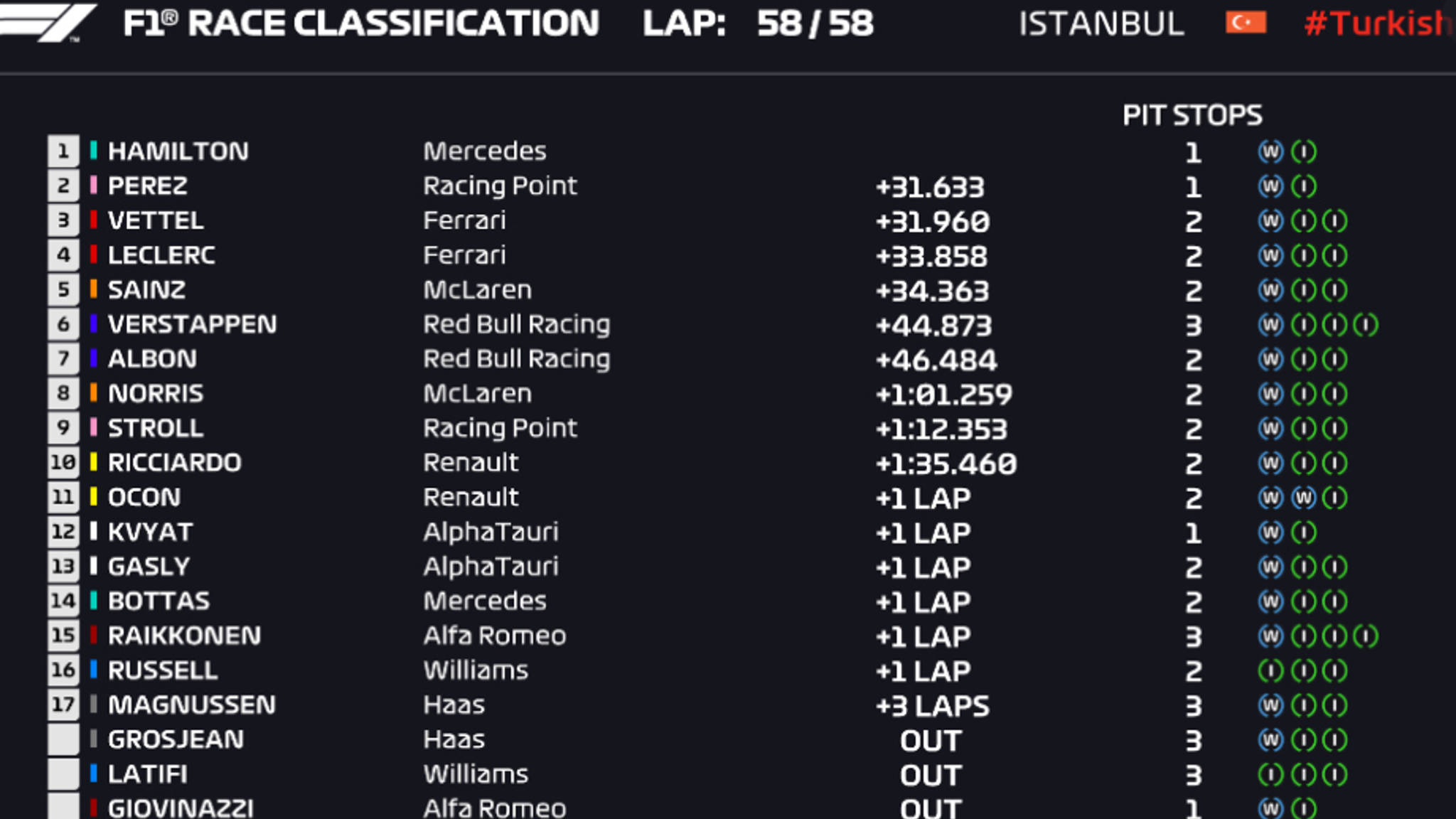Click the position 1 number box

tap(63, 151)
